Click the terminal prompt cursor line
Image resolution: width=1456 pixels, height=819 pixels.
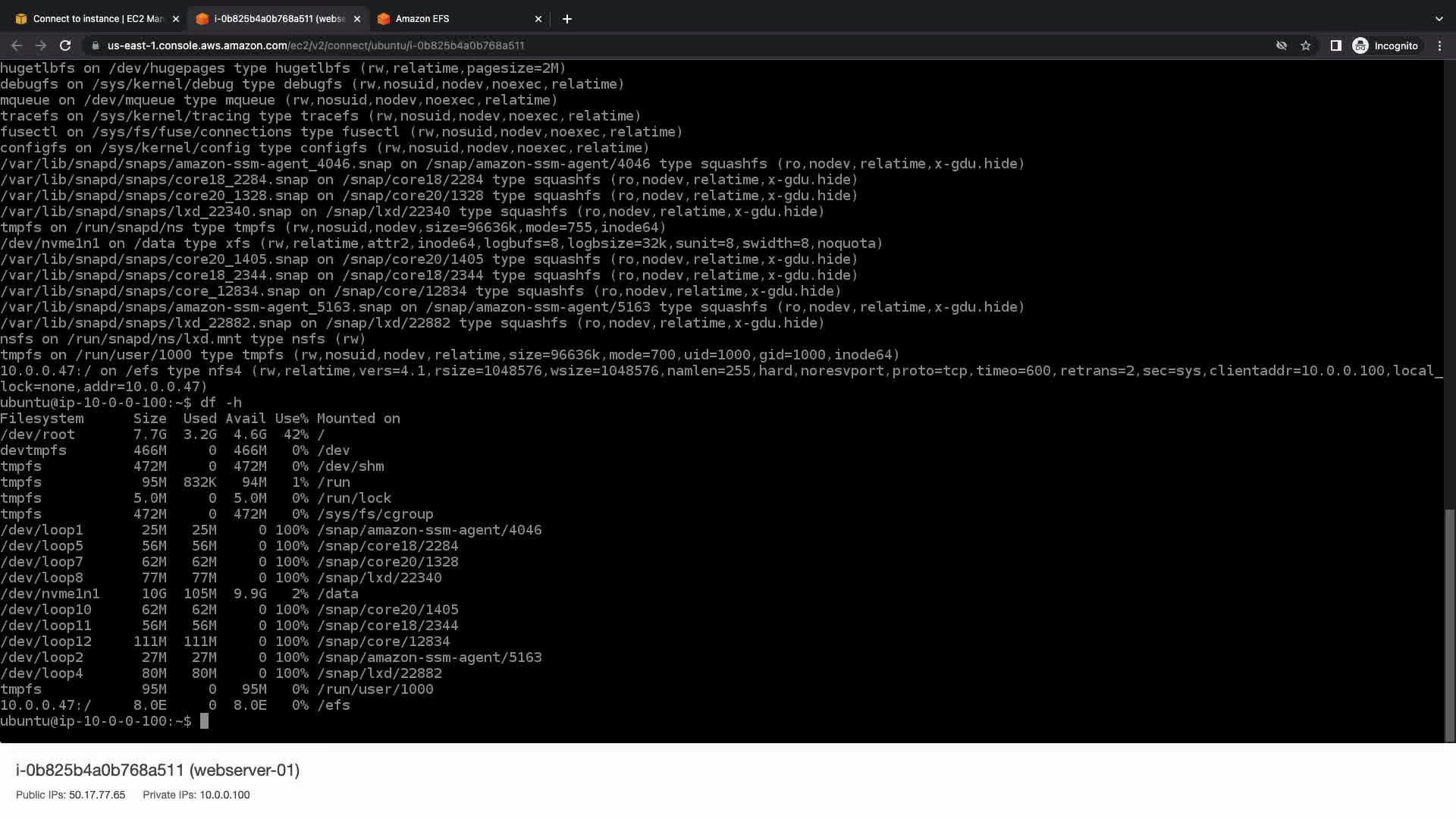pyautogui.click(x=204, y=721)
